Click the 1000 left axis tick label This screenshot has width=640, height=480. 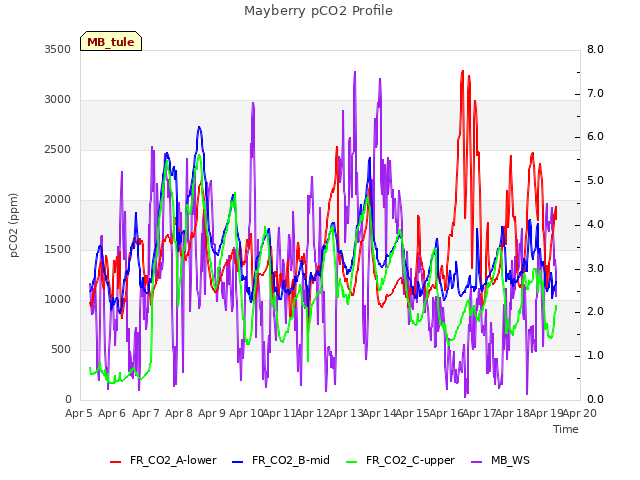(x=58, y=300)
